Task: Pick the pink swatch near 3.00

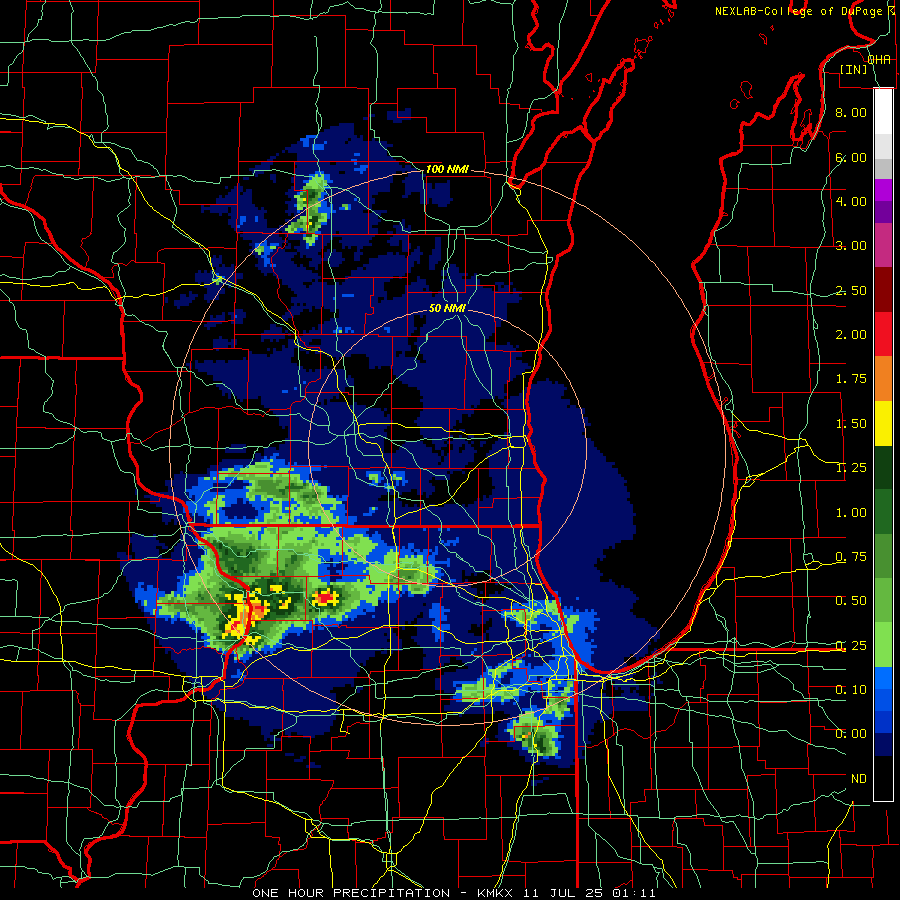Action: [x=883, y=245]
